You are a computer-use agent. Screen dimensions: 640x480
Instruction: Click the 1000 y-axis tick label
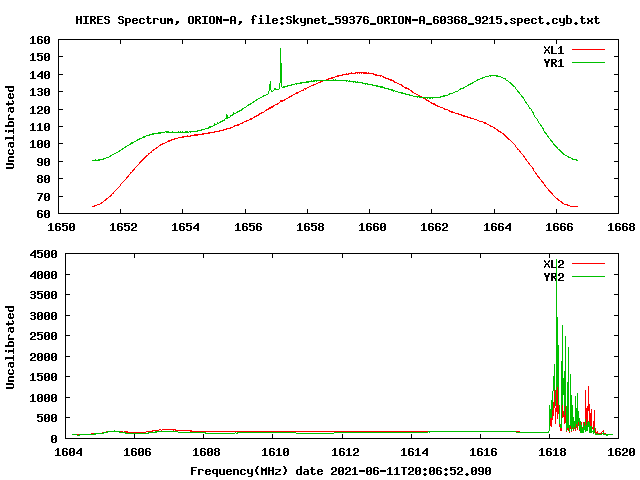[43, 398]
